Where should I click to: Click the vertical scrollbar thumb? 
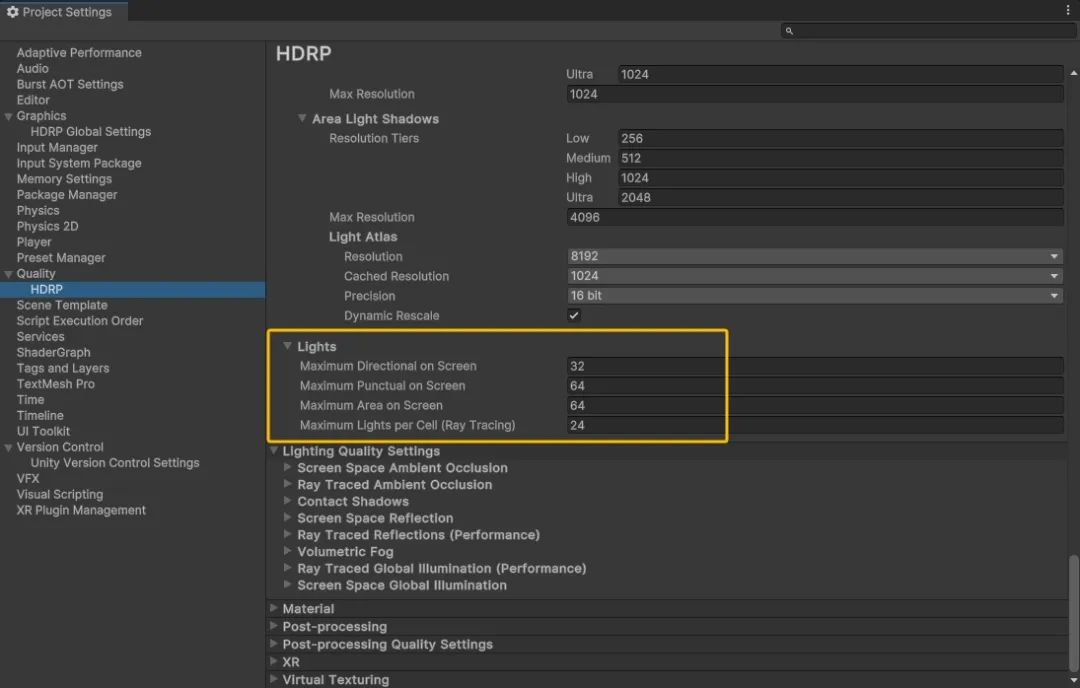click(x=1074, y=612)
